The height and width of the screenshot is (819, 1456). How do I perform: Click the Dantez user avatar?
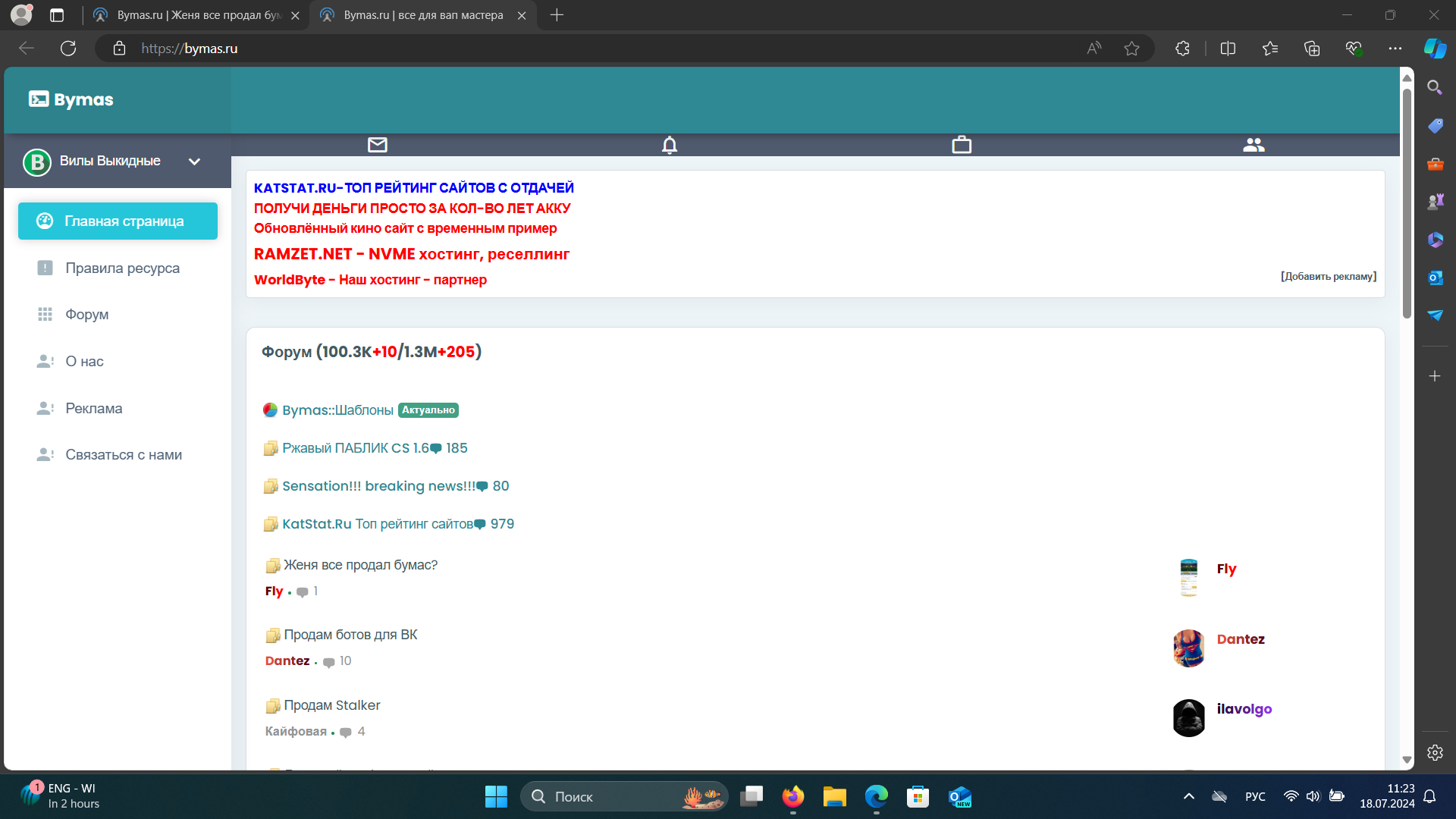pos(1188,648)
